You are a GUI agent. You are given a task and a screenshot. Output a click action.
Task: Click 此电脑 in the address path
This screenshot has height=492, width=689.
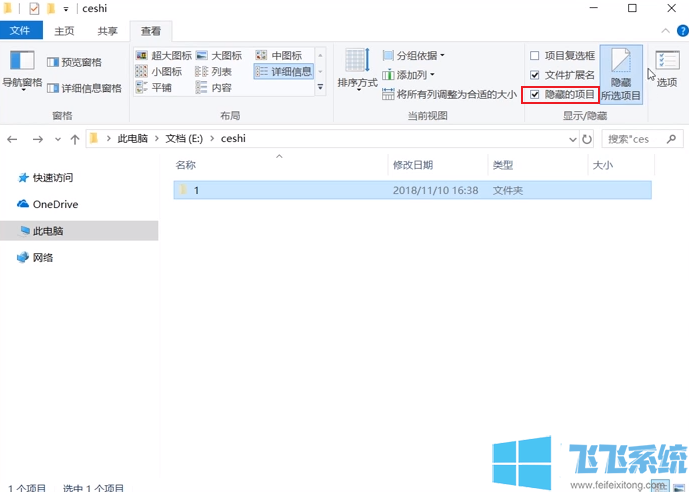[132, 139]
